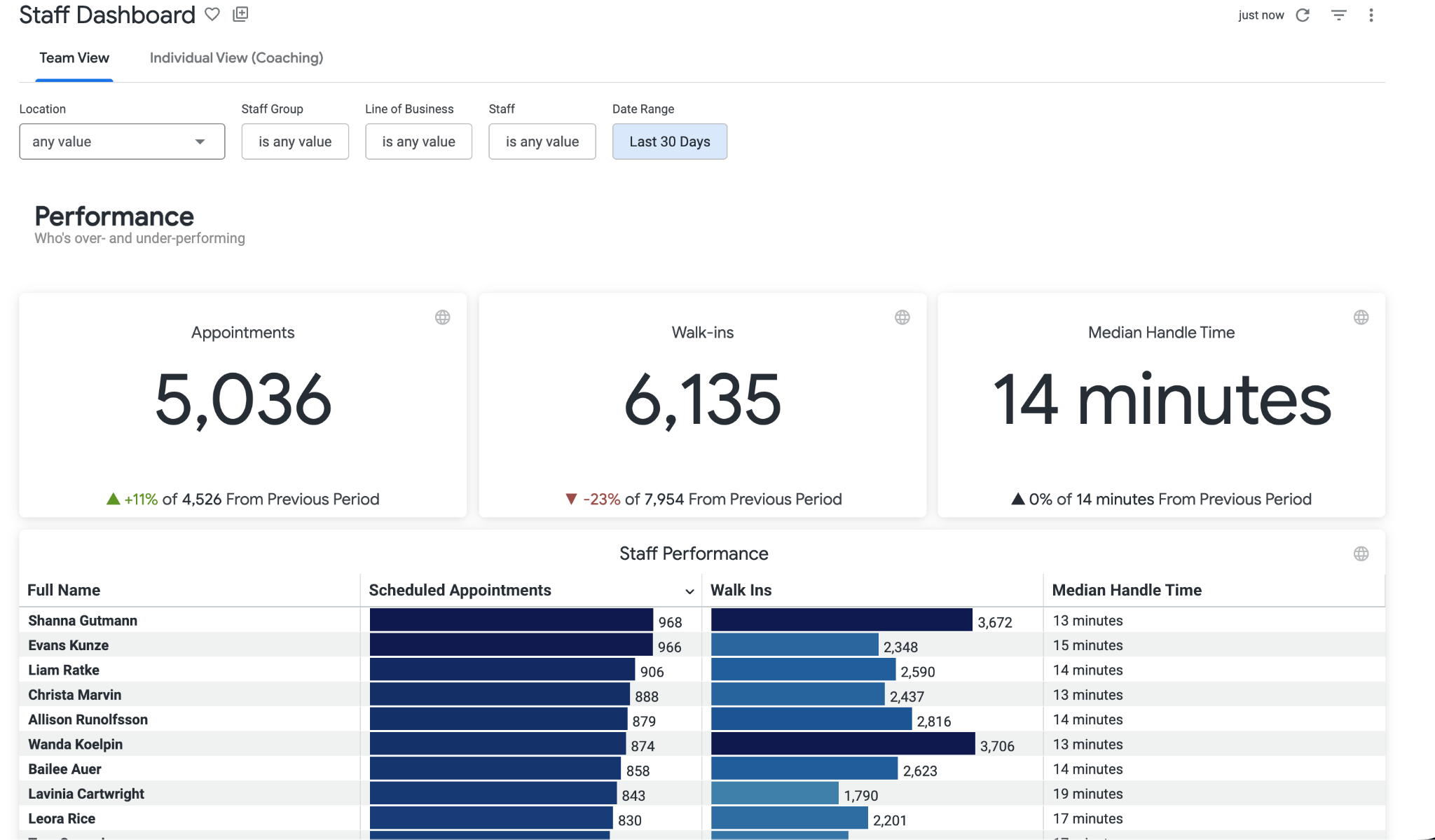
Task: Click Shanna Gutmann's 968 appointments bar
Action: pos(511,620)
